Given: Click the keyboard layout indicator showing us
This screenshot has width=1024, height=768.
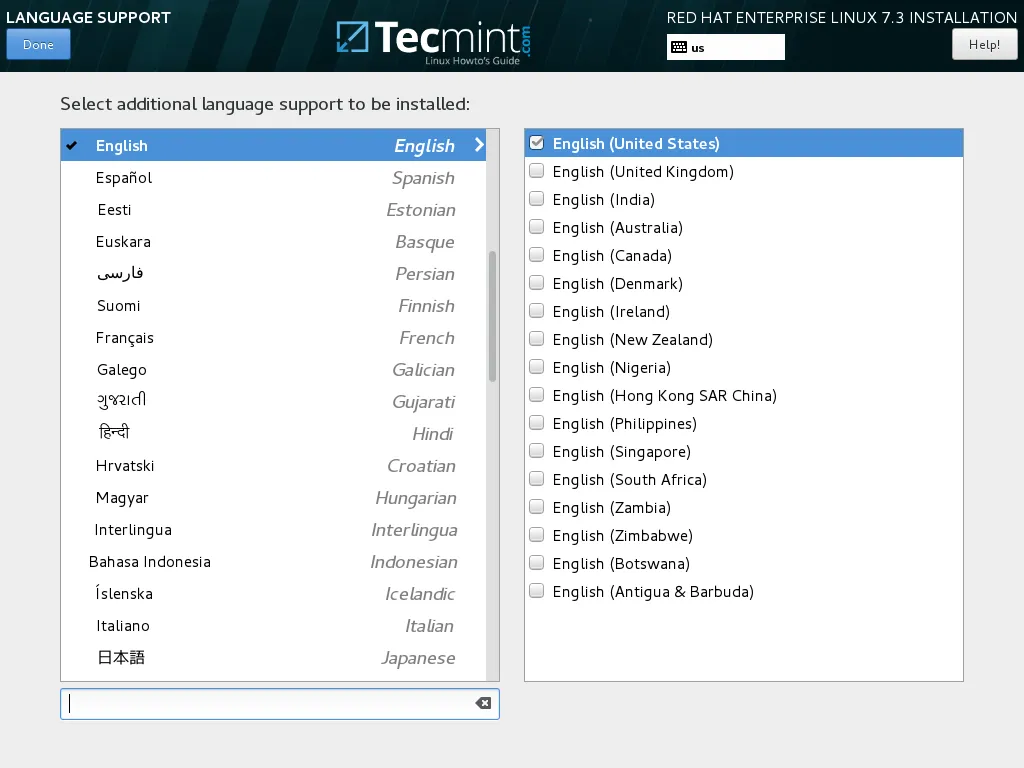Looking at the screenshot, I should (725, 46).
